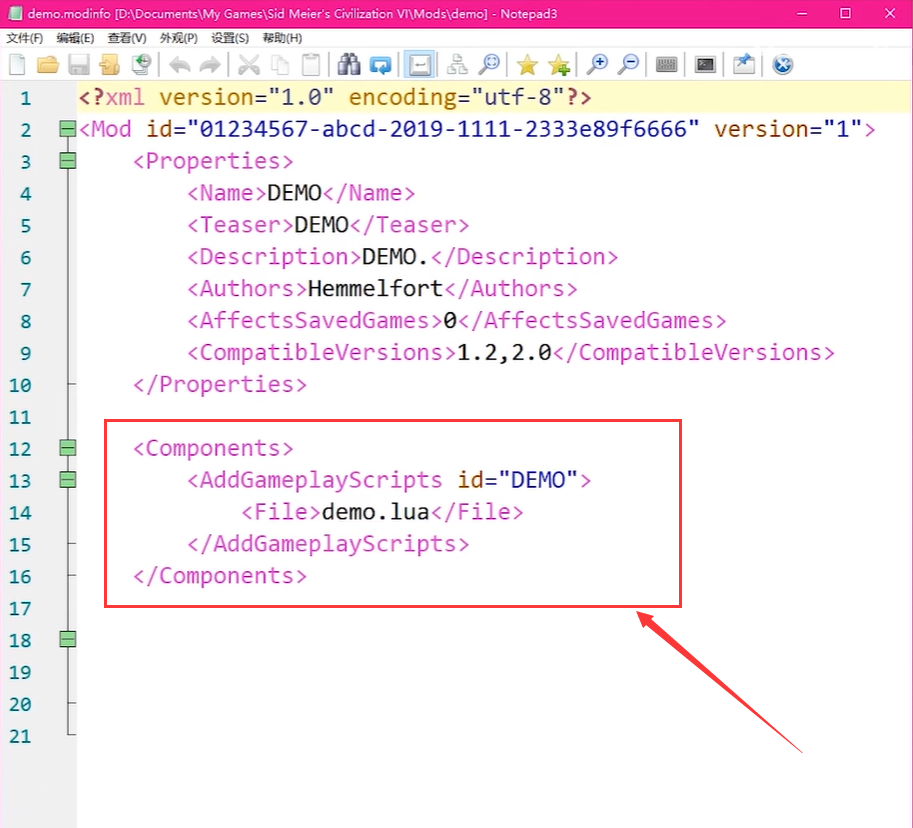Collapse the Properties fold on line 3
913x828 pixels.
coord(68,161)
